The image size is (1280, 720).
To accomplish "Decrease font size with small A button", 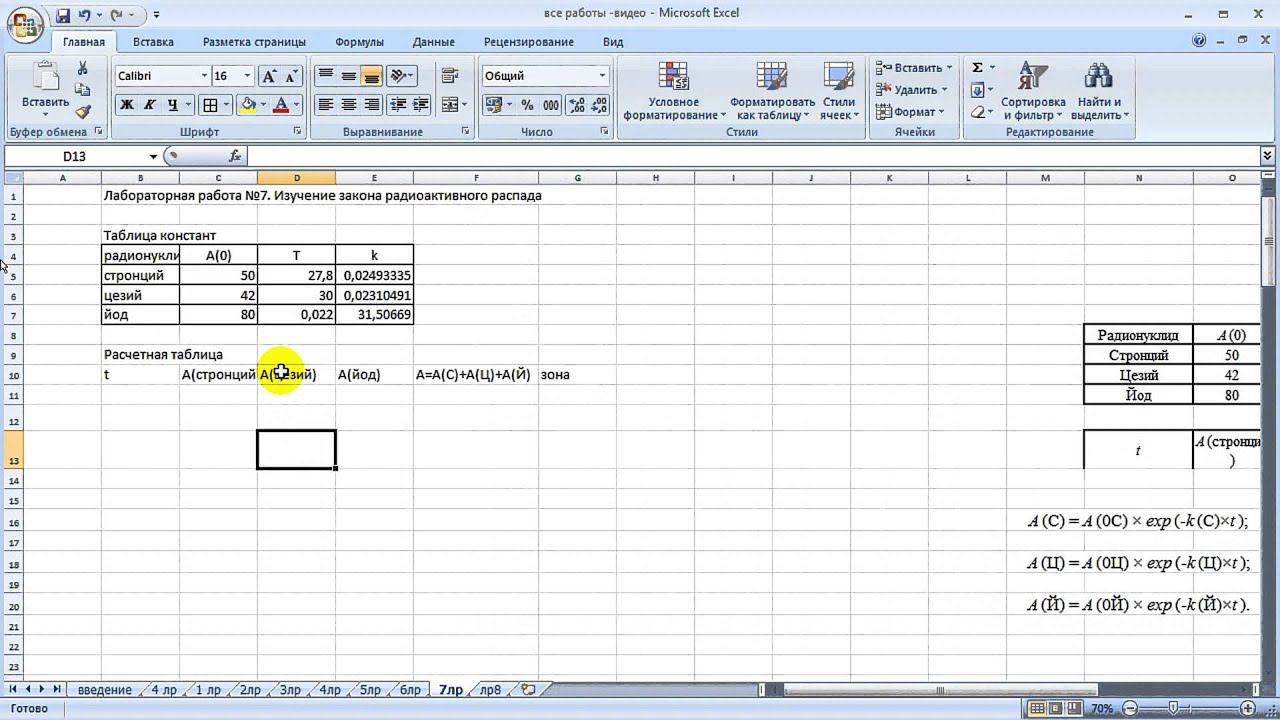I will click(x=292, y=76).
